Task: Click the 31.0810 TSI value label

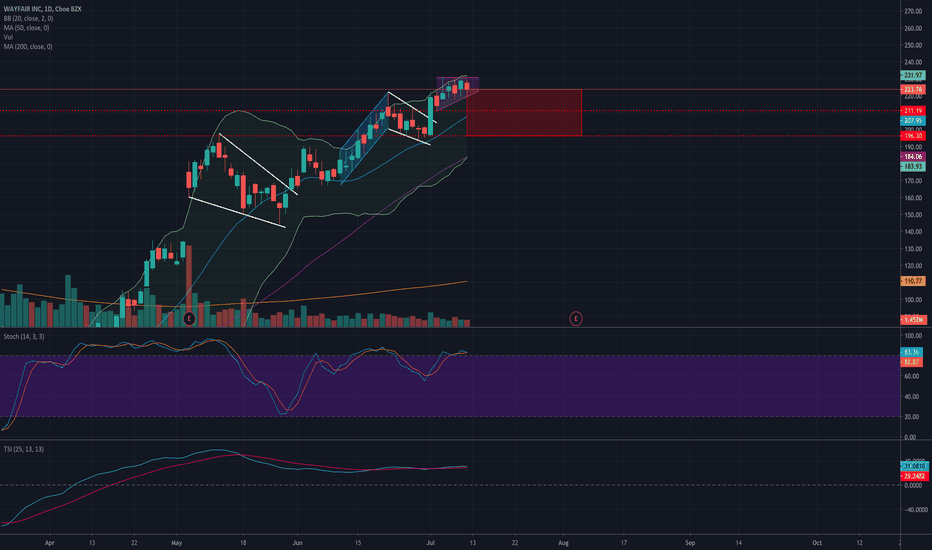Action: [x=914, y=467]
